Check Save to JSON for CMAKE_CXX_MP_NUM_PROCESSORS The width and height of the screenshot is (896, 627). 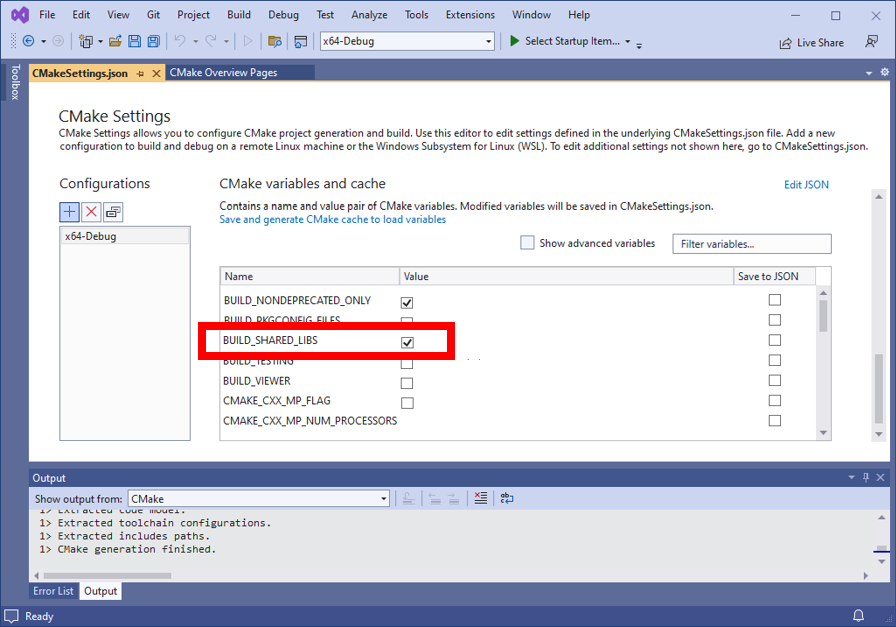(x=774, y=421)
